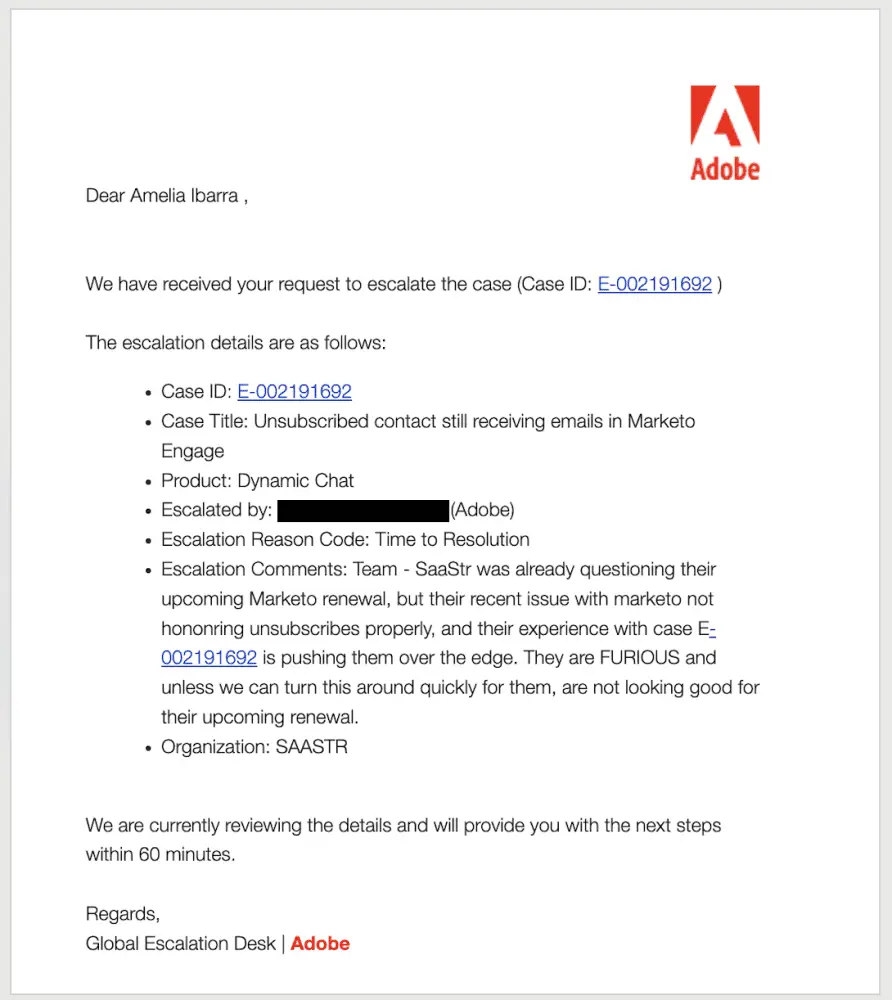Click the word 'Engage' in the case title
Viewport: 892px width, 1000px height.
(x=192, y=451)
